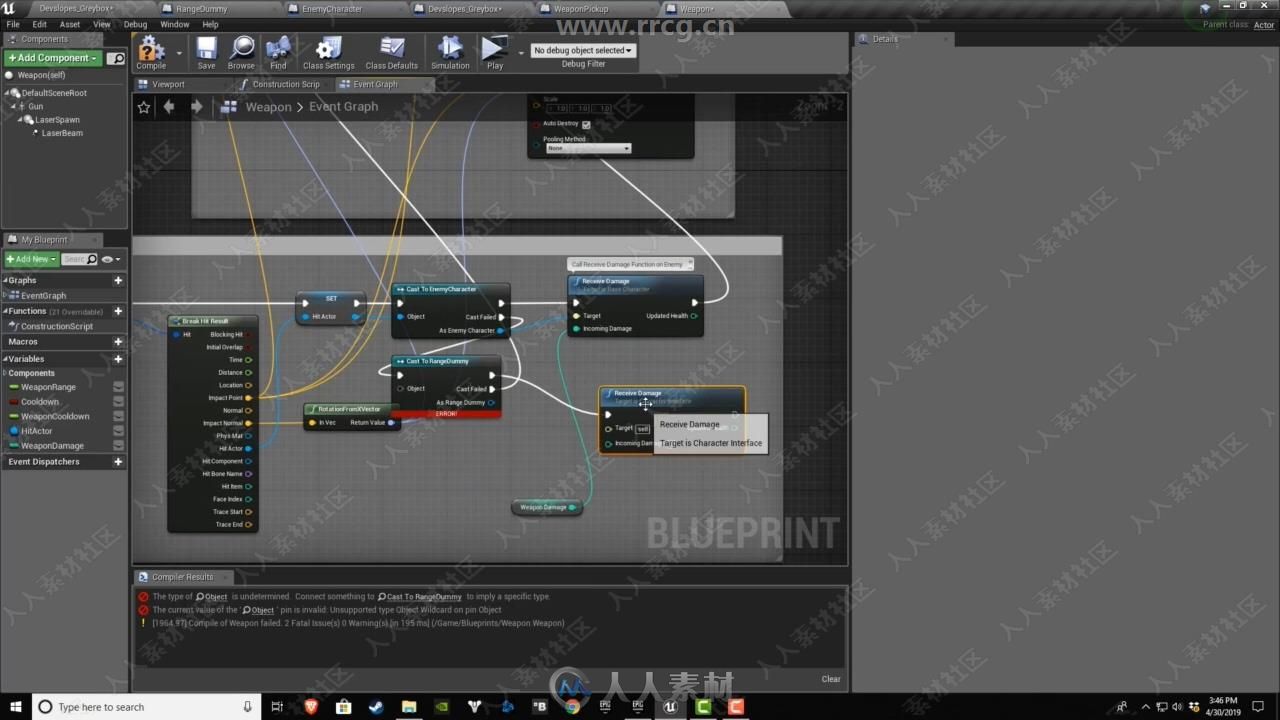Save the blueprint asset
This screenshot has width=1280, height=720.
[x=206, y=53]
